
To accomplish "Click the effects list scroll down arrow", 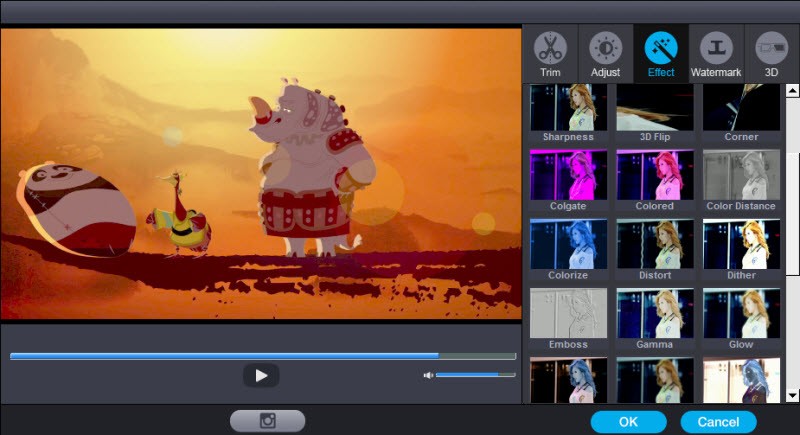I will tap(792, 395).
